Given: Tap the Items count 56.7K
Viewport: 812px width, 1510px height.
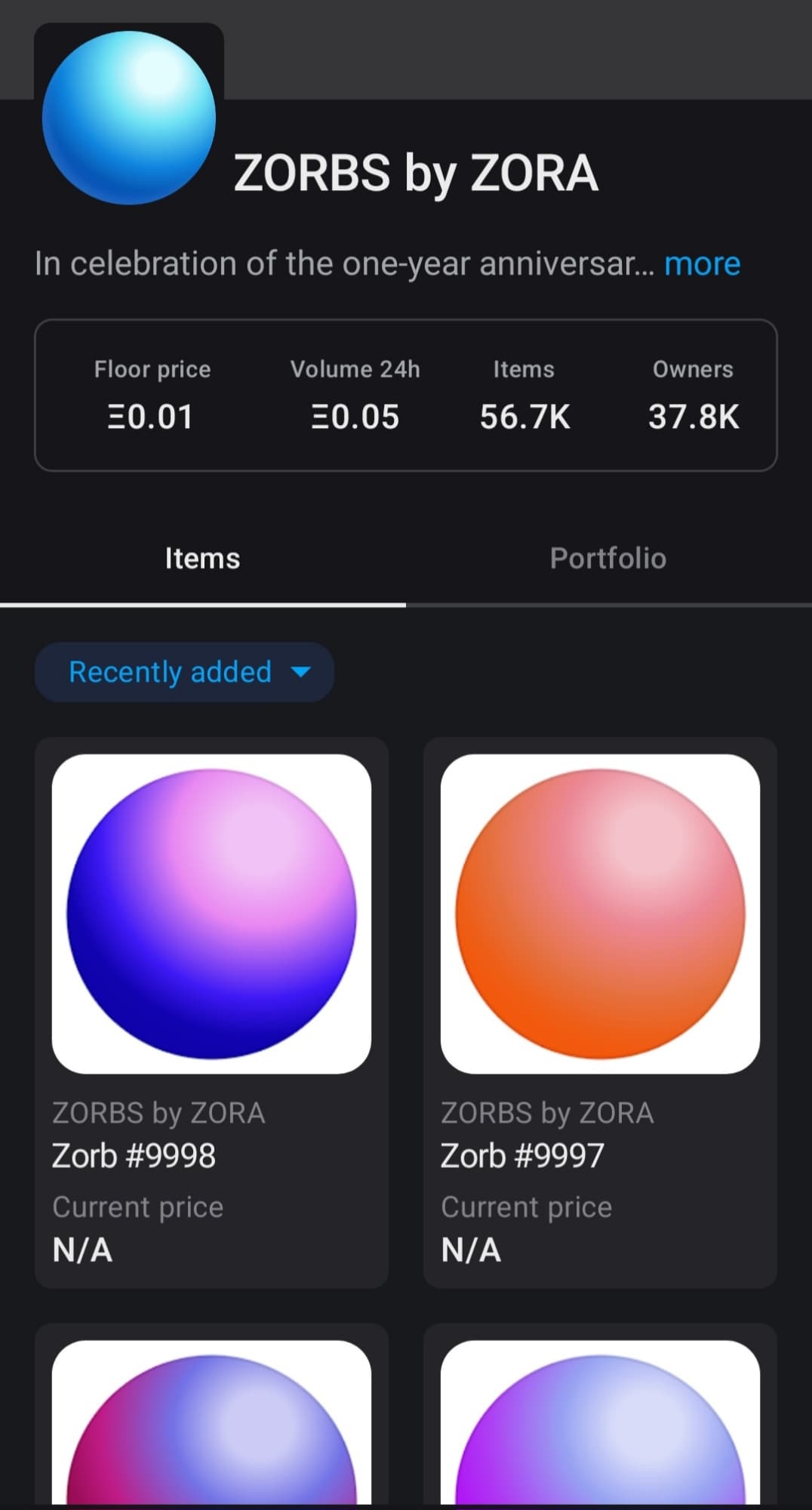Looking at the screenshot, I should click(524, 417).
